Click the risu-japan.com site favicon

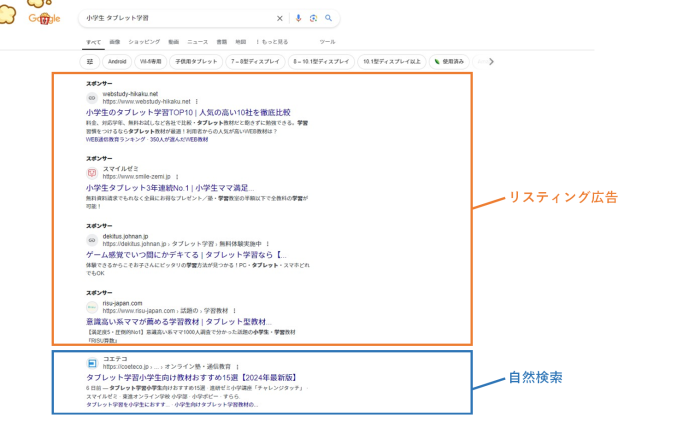tap(92, 307)
